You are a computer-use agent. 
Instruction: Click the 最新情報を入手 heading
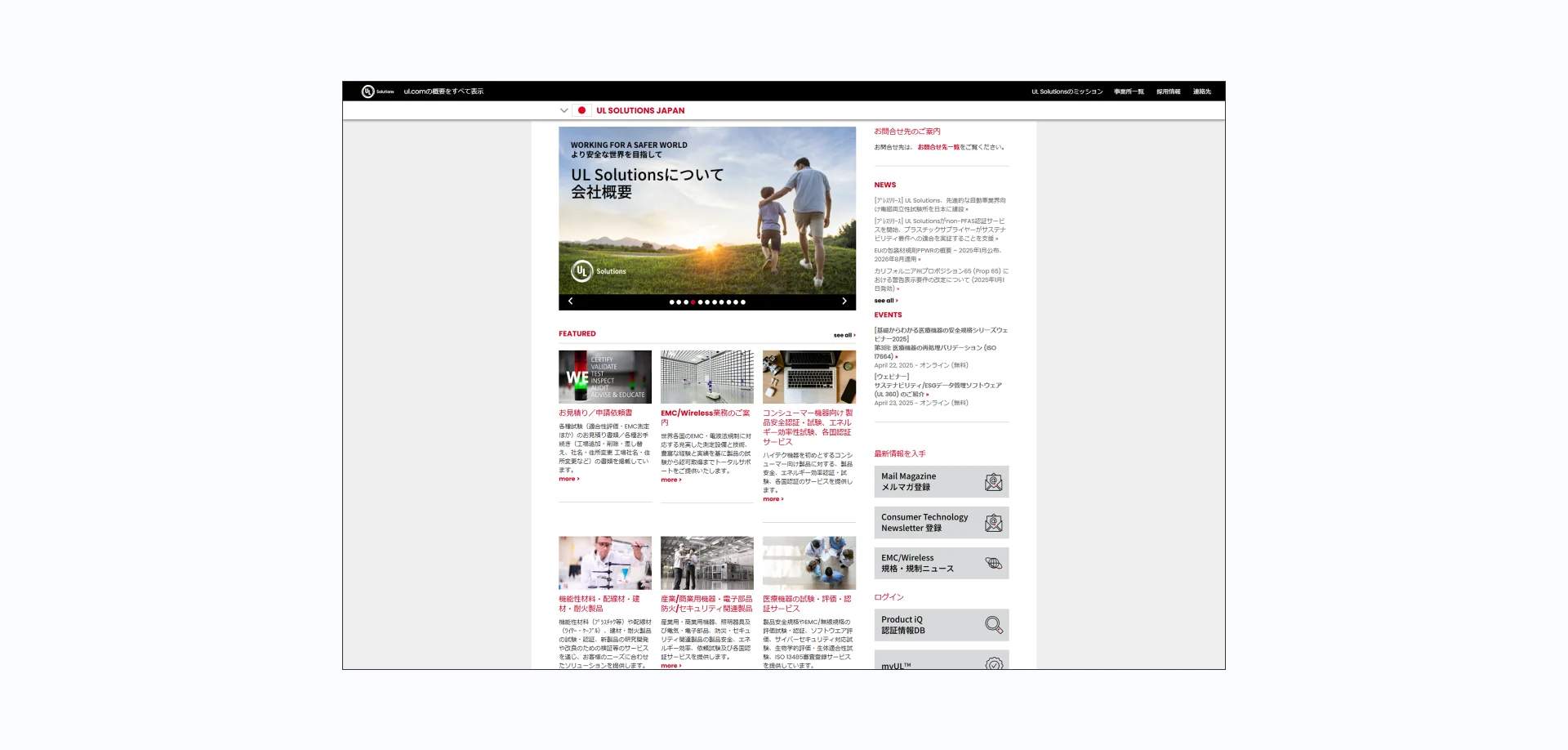900,453
